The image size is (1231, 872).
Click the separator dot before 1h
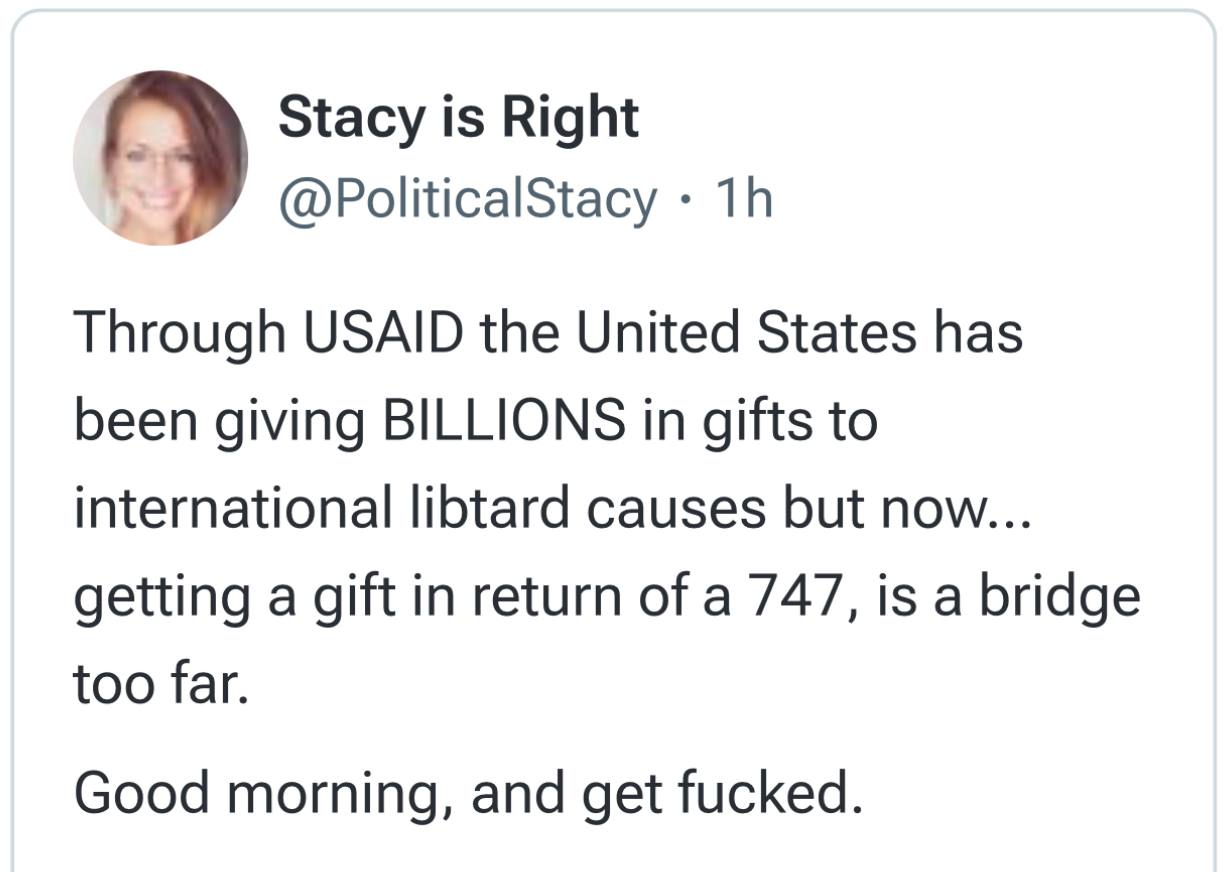coord(681,199)
